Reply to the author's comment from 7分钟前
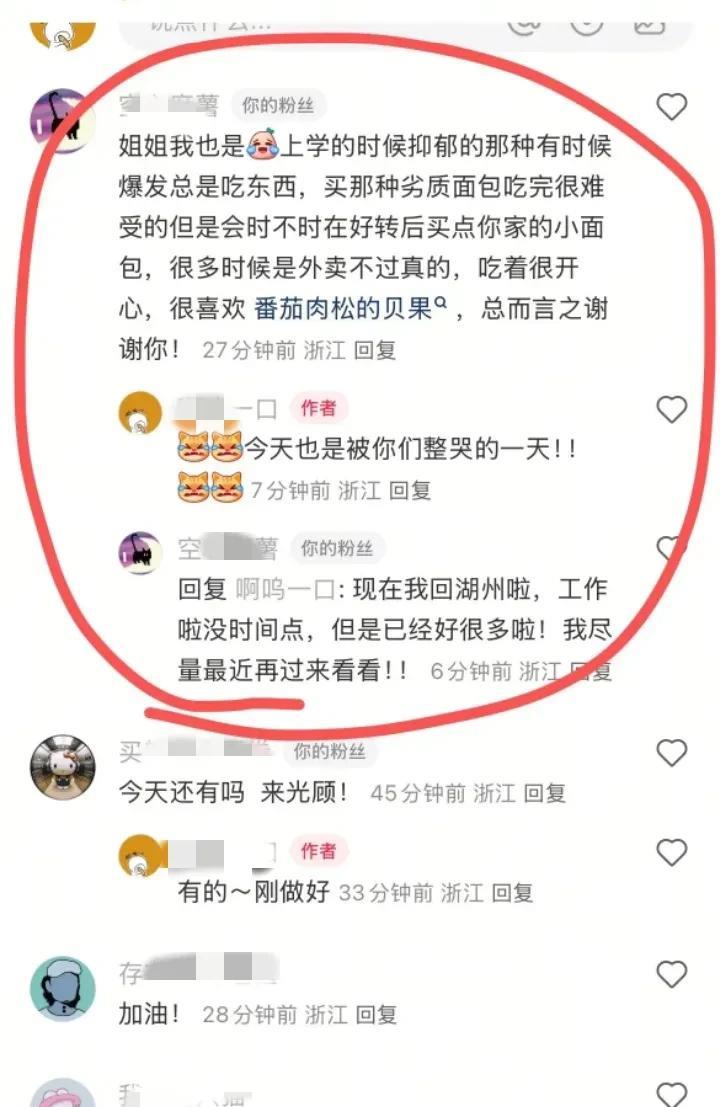 tap(409, 490)
